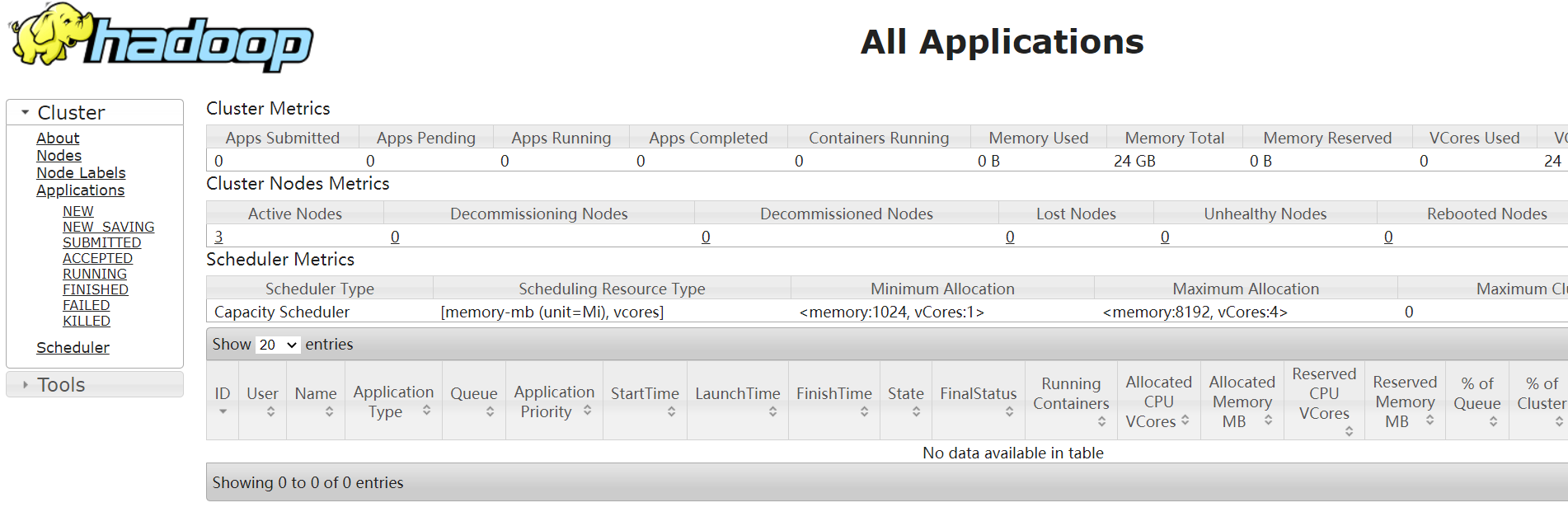1568x512 pixels.
Task: Sort table by Queue column
Action: coord(474,400)
